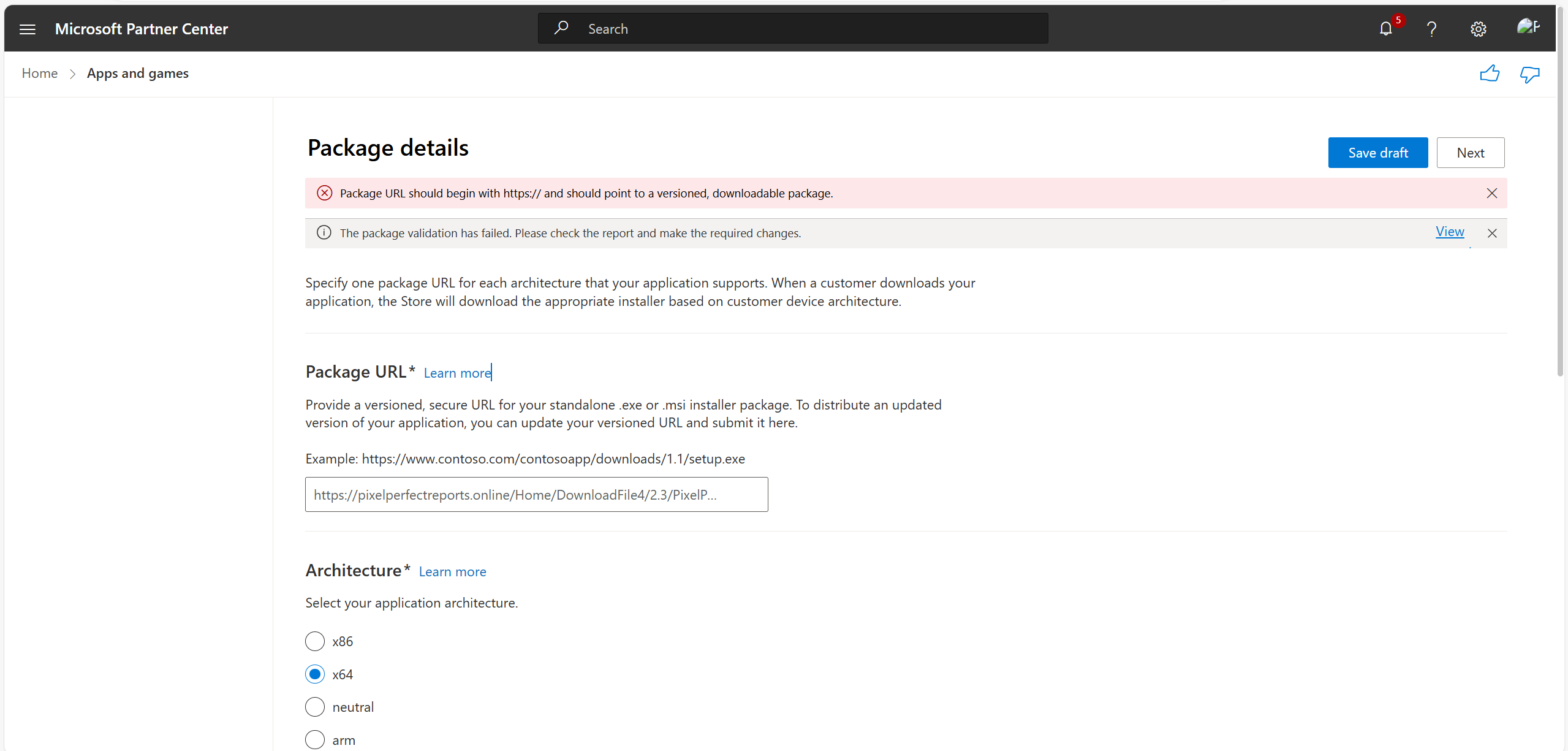Open the View validation report link
Image resolution: width=1568 pixels, height=751 pixels.
pyautogui.click(x=1450, y=232)
